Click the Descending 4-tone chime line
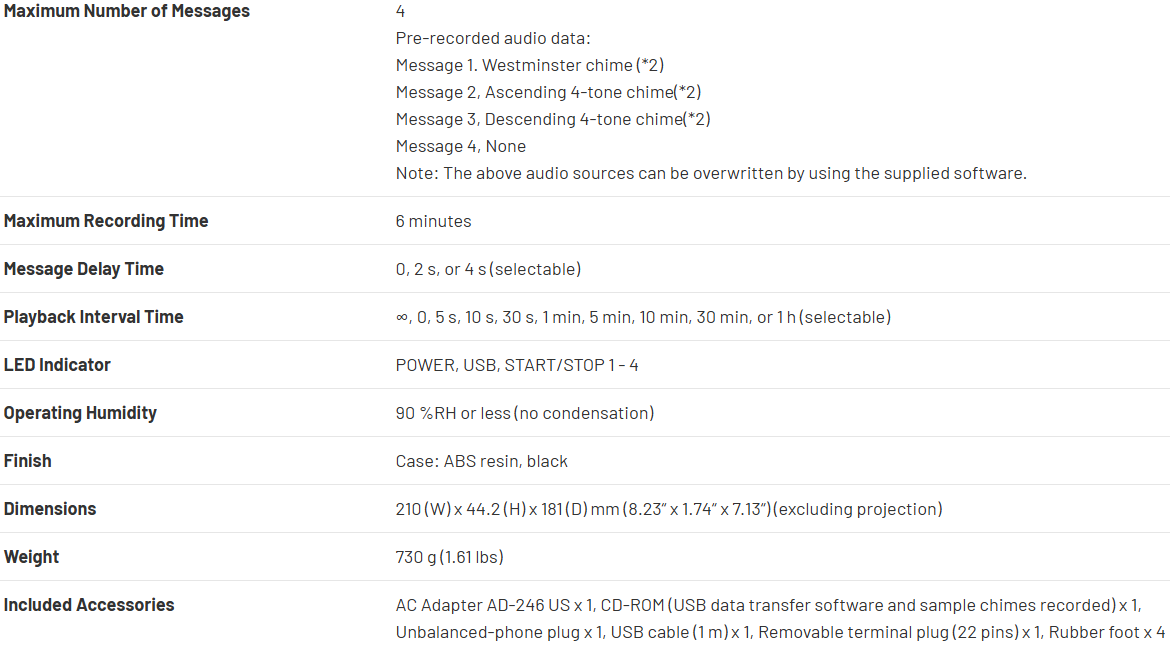 tap(553, 119)
